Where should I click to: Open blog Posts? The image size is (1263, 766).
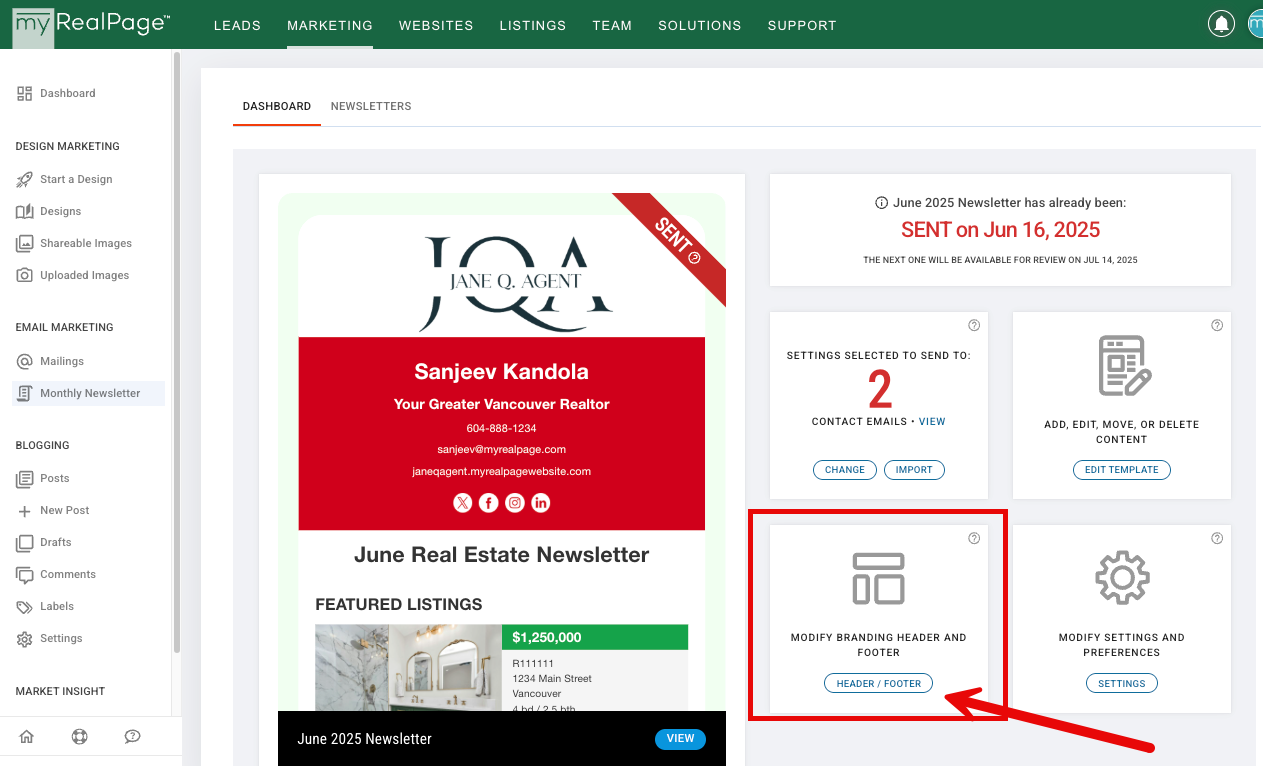coord(55,478)
